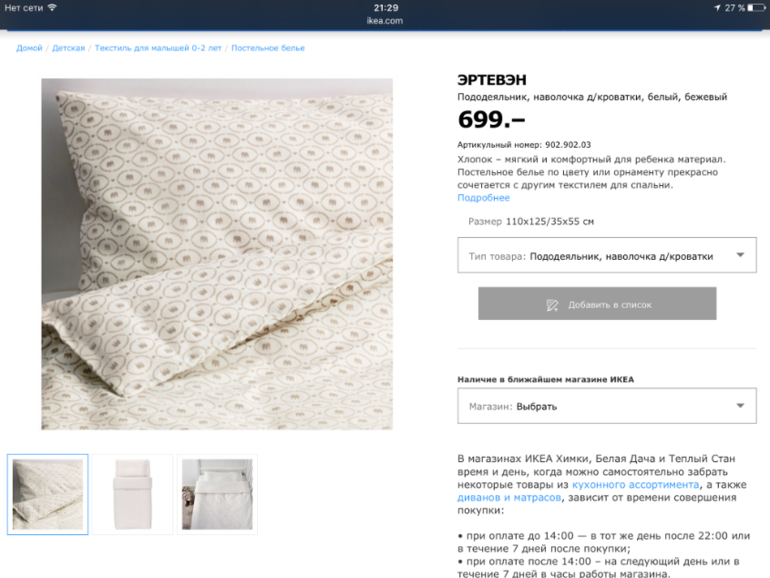Screen dimensions: 770x578
Task: Click the Подробнее link
Action: [484, 198]
